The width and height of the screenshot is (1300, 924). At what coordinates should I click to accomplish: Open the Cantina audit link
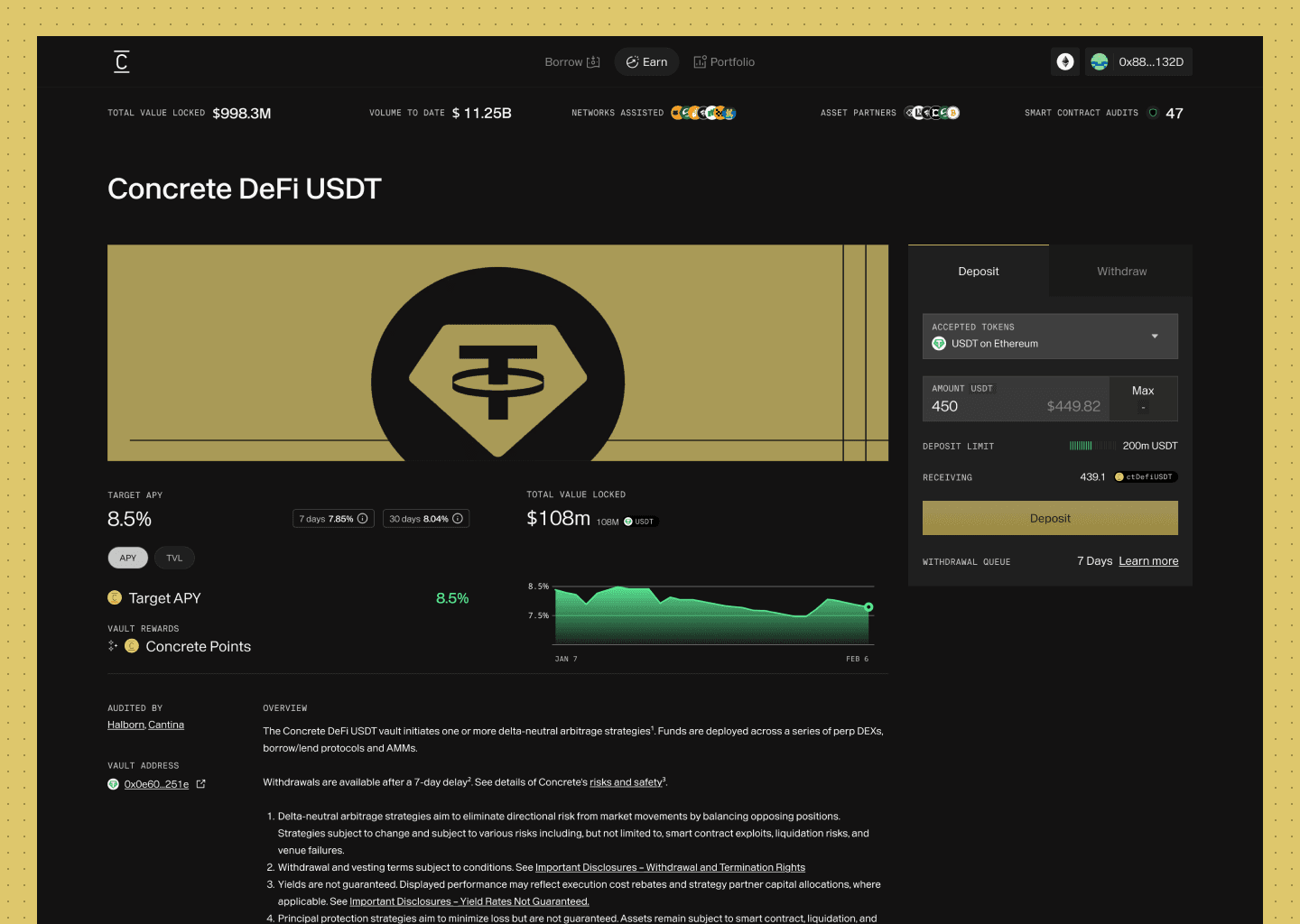coord(166,725)
